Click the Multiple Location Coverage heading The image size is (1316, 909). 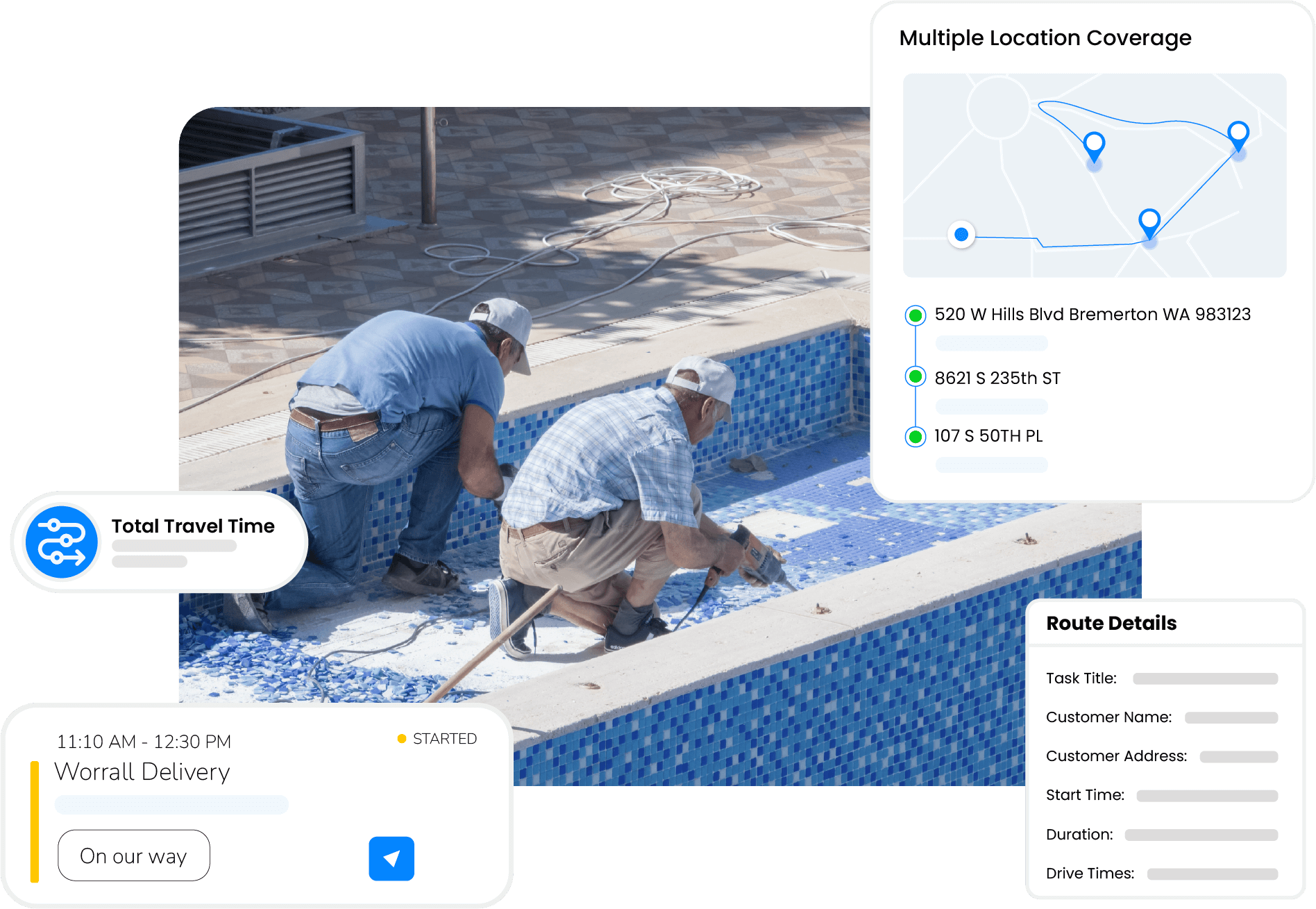coord(1045,38)
